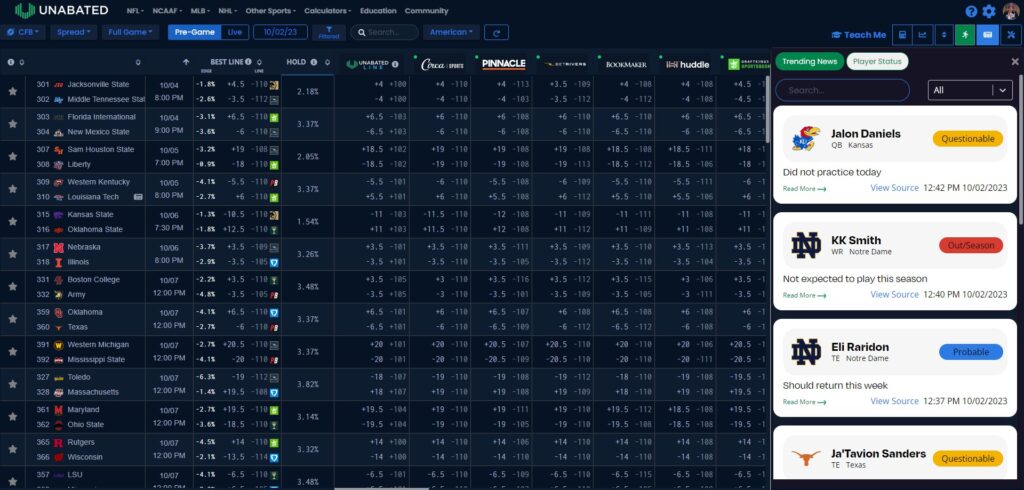The image size is (1024, 490).
Task: Expand the NFL menu
Action: point(136,11)
